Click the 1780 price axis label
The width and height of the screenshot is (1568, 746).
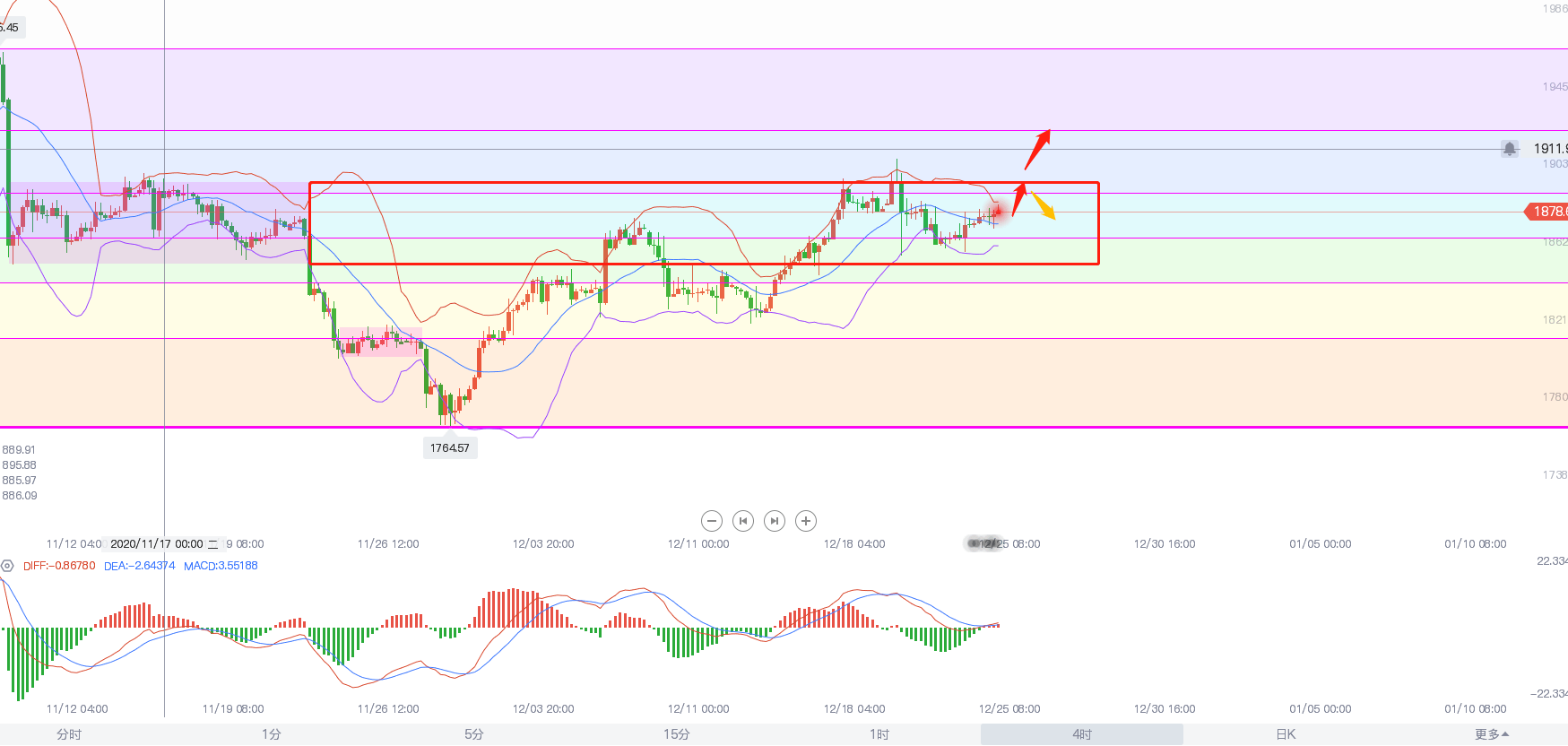coord(1555,397)
